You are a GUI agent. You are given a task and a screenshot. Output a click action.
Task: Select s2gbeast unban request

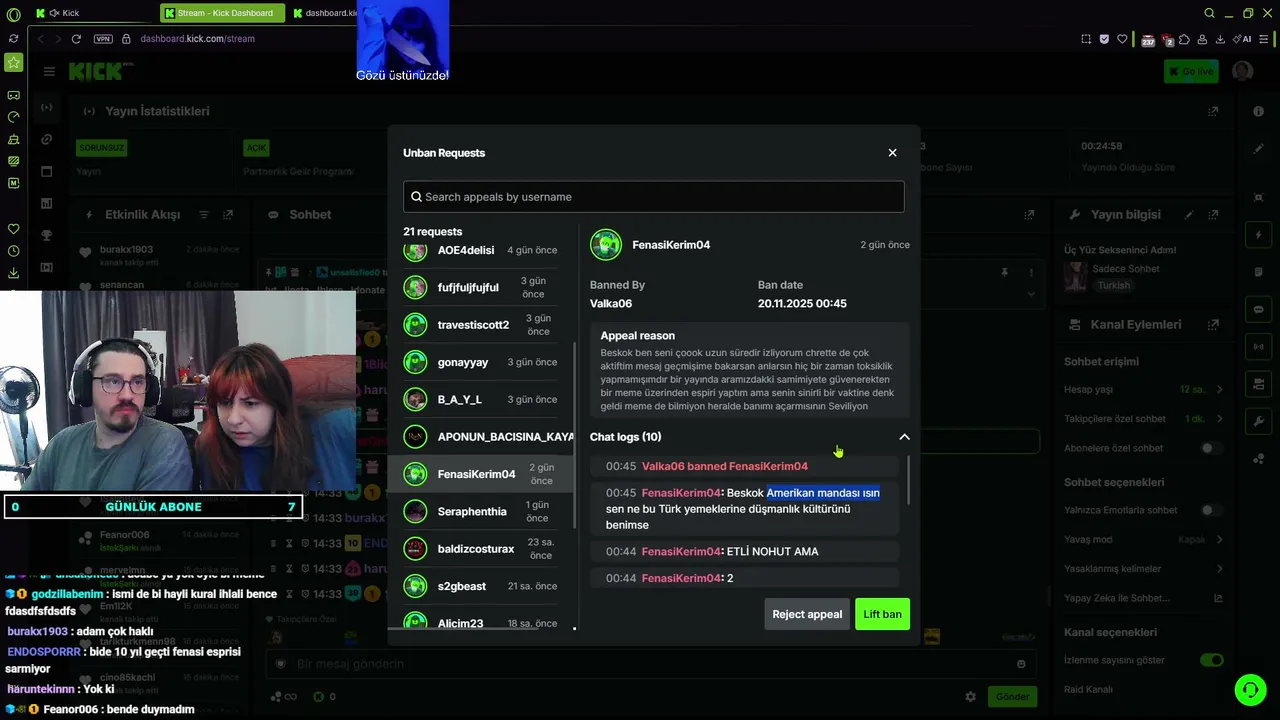pyautogui.click(x=480, y=586)
